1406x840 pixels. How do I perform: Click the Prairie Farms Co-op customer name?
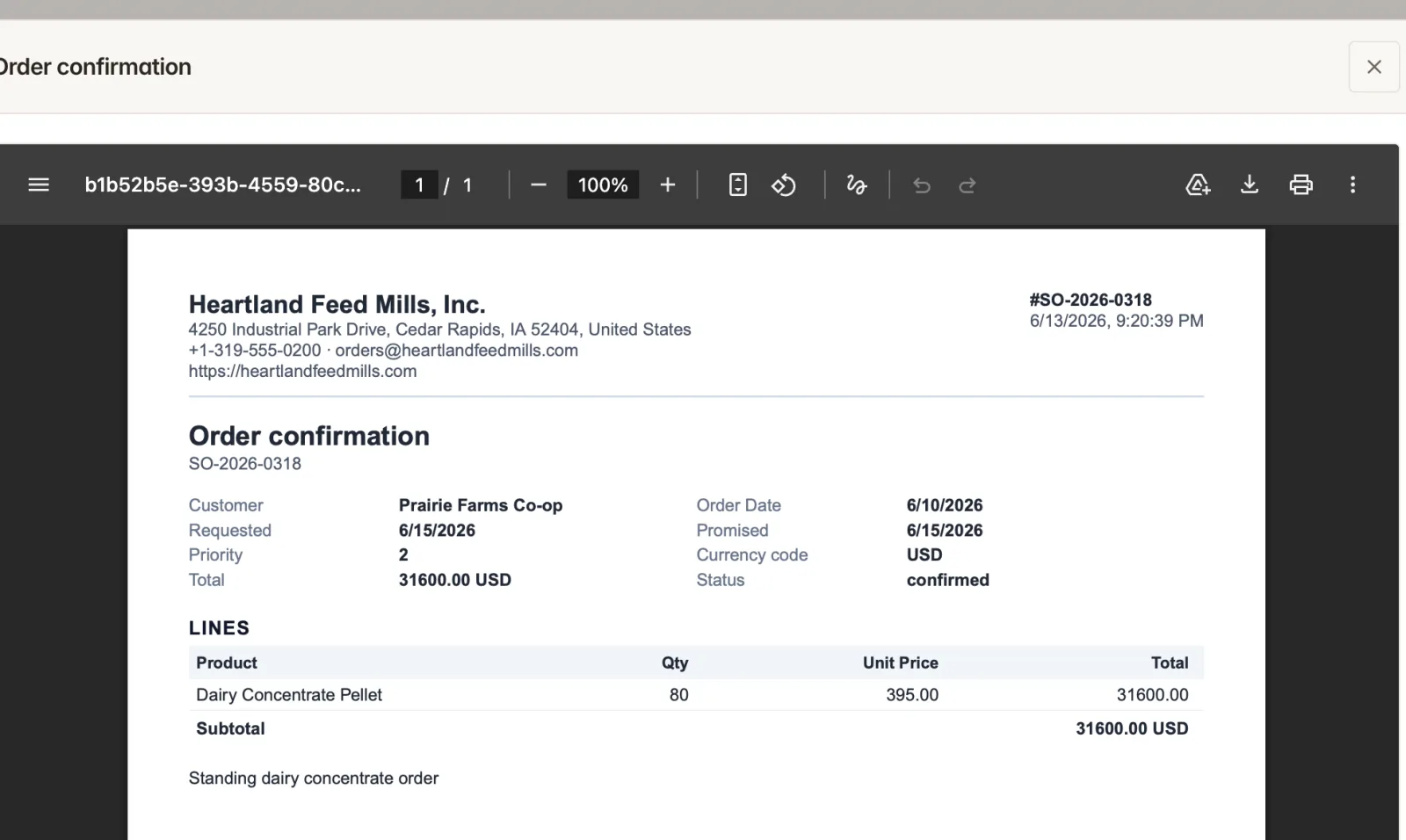[x=481, y=505]
